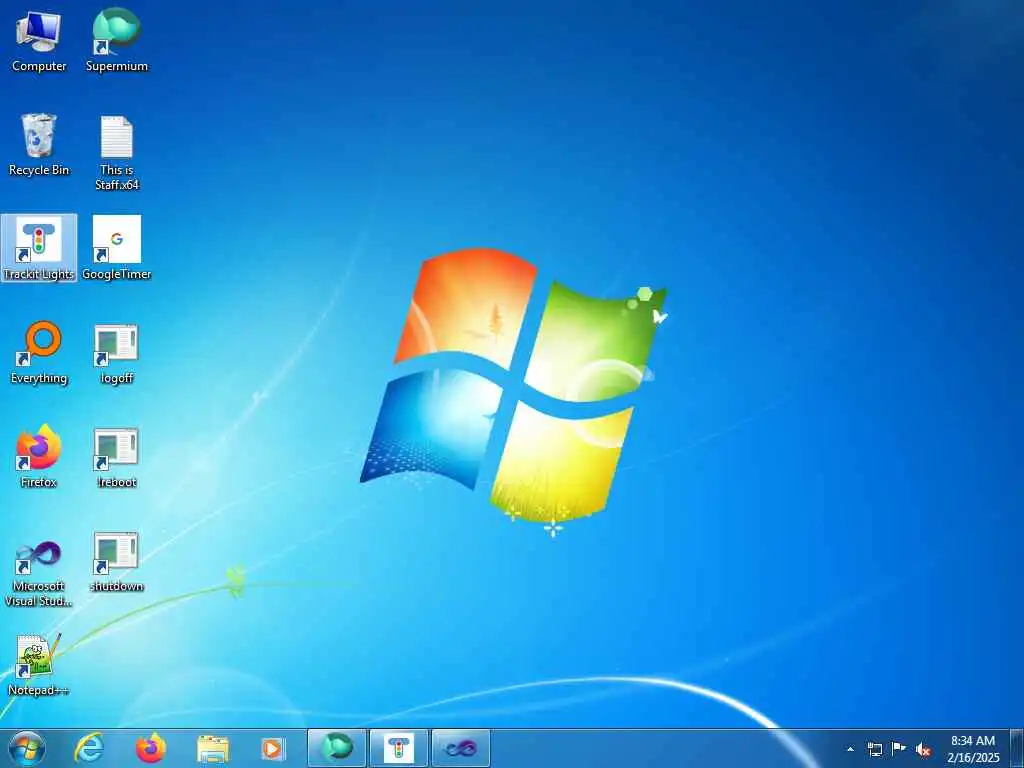Viewport: 1024px width, 768px height.
Task: Select the Everything search shortcut
Action: 39,353
